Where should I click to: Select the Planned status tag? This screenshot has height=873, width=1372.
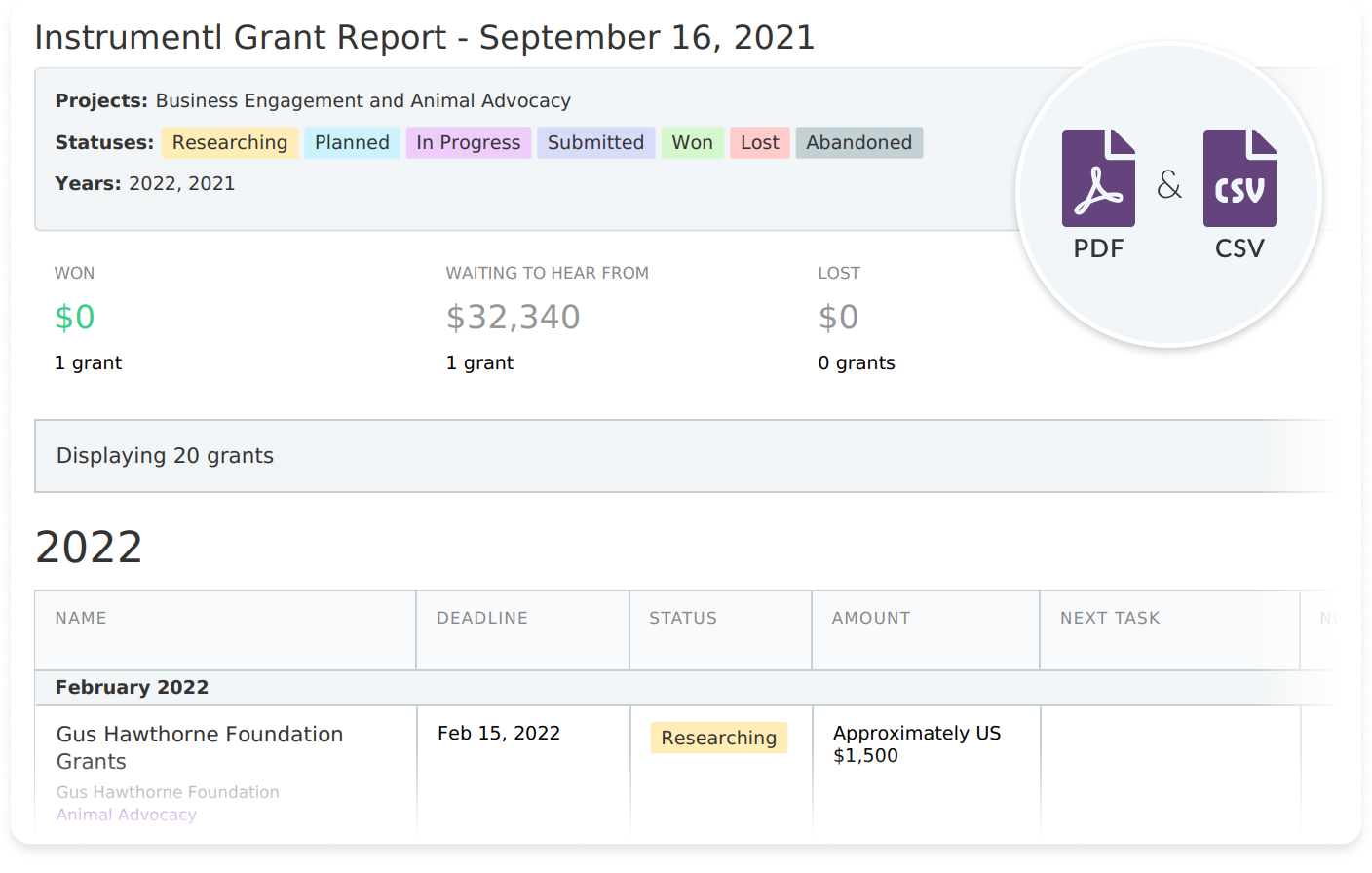coord(352,143)
